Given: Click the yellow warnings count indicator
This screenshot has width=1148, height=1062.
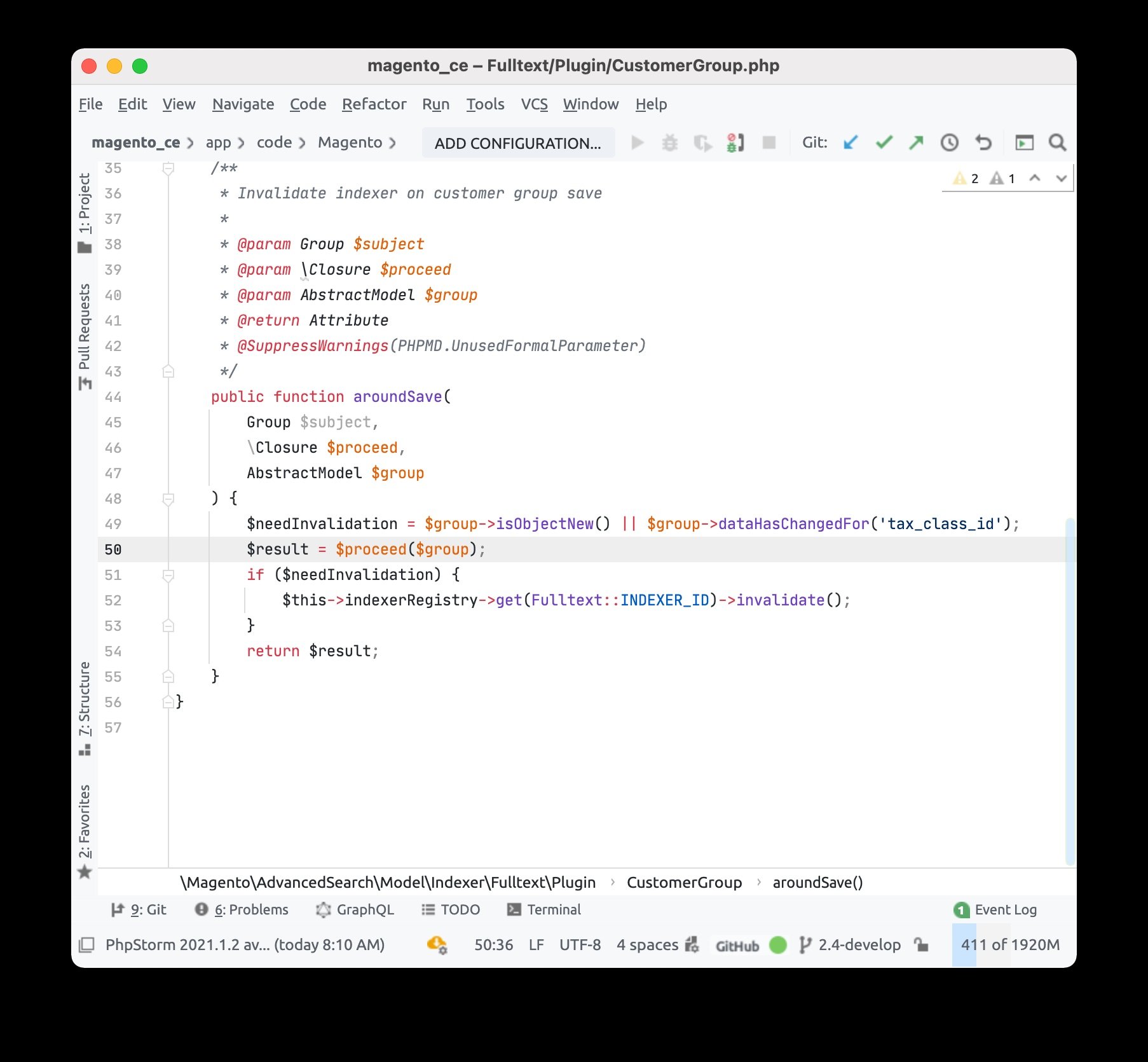Looking at the screenshot, I should [966, 178].
